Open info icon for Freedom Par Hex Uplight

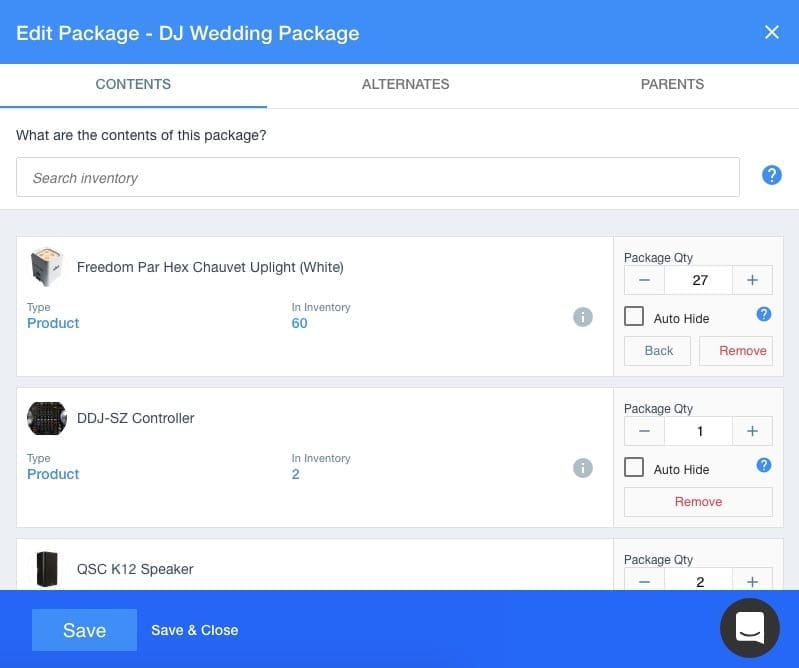point(583,317)
